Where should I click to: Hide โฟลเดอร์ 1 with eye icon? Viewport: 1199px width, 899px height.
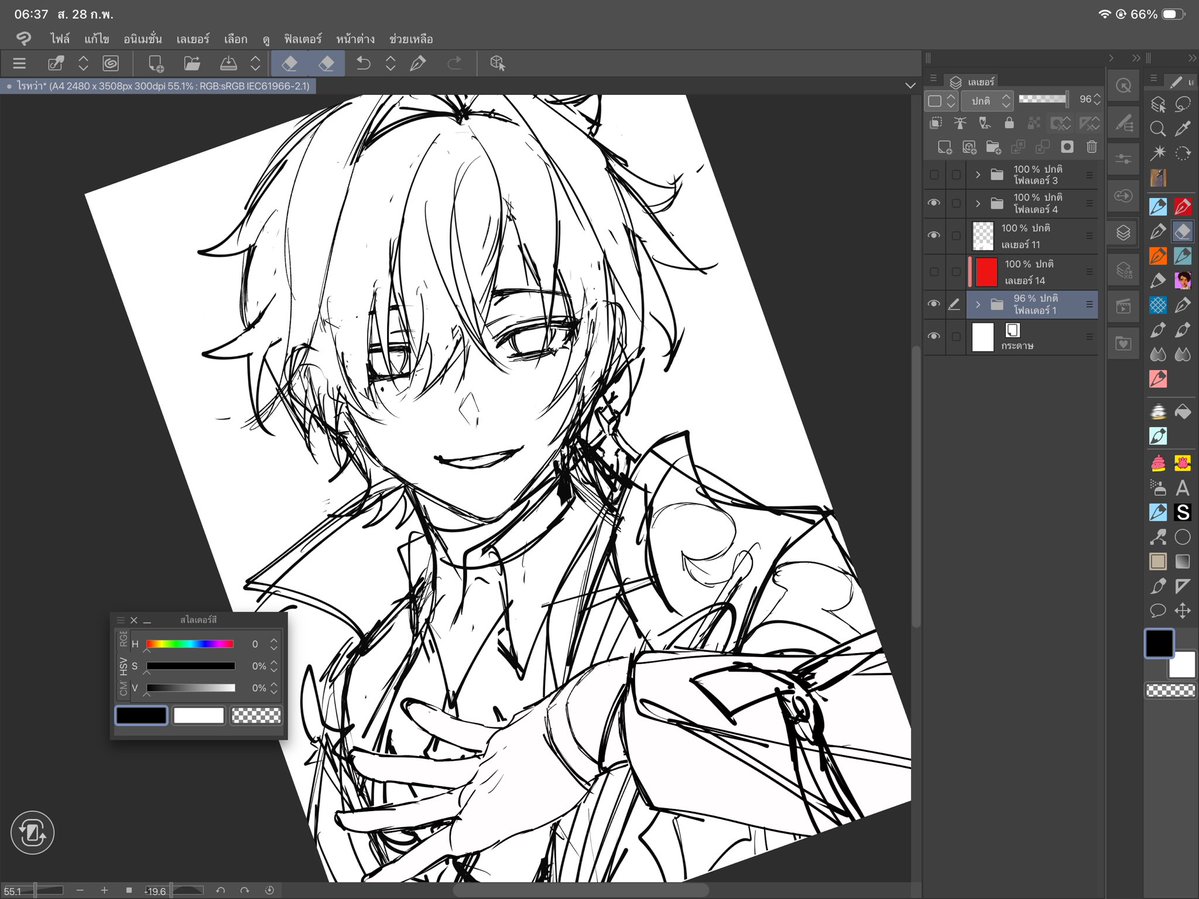click(934, 304)
